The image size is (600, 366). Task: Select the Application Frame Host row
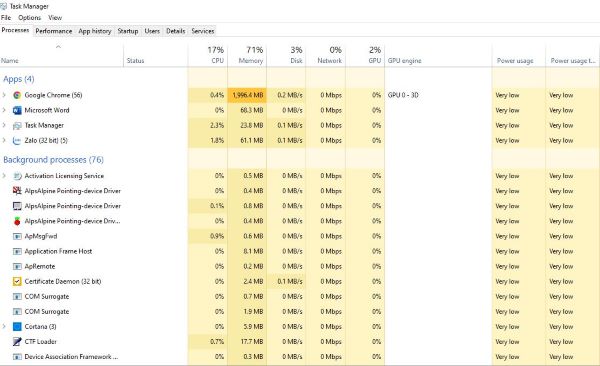(x=300, y=251)
